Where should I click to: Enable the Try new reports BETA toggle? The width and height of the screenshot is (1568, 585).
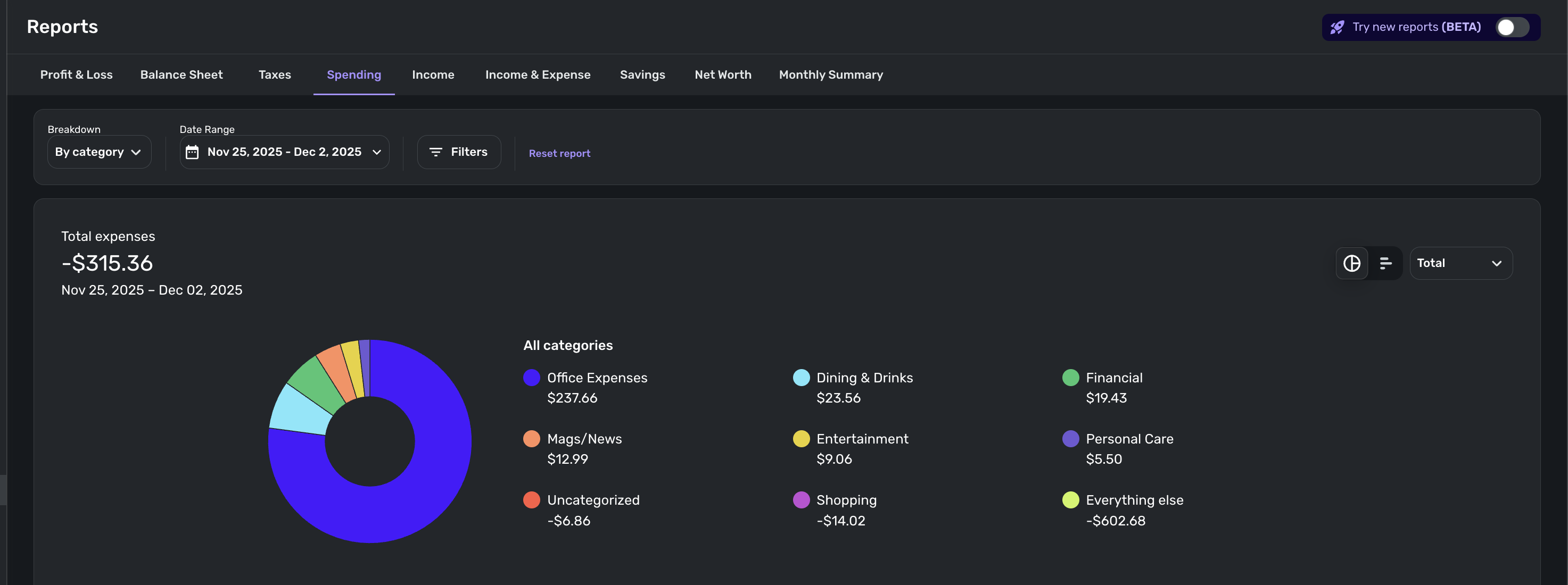click(x=1512, y=27)
